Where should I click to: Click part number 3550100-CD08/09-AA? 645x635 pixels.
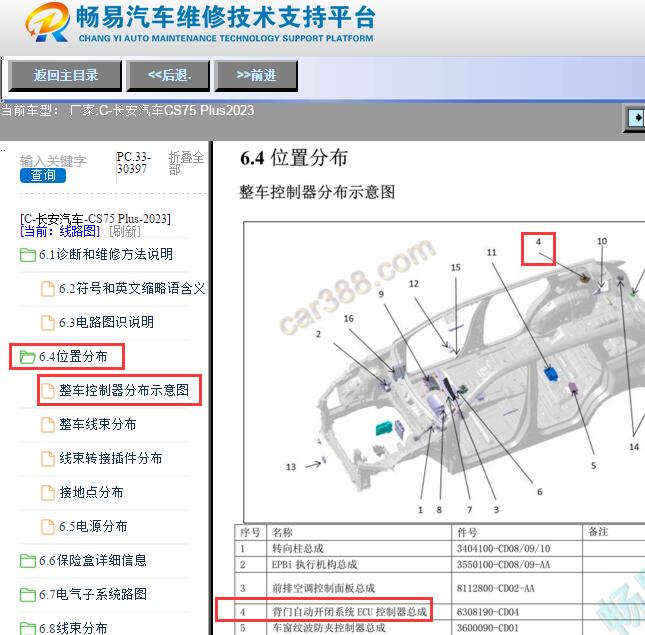503,565
